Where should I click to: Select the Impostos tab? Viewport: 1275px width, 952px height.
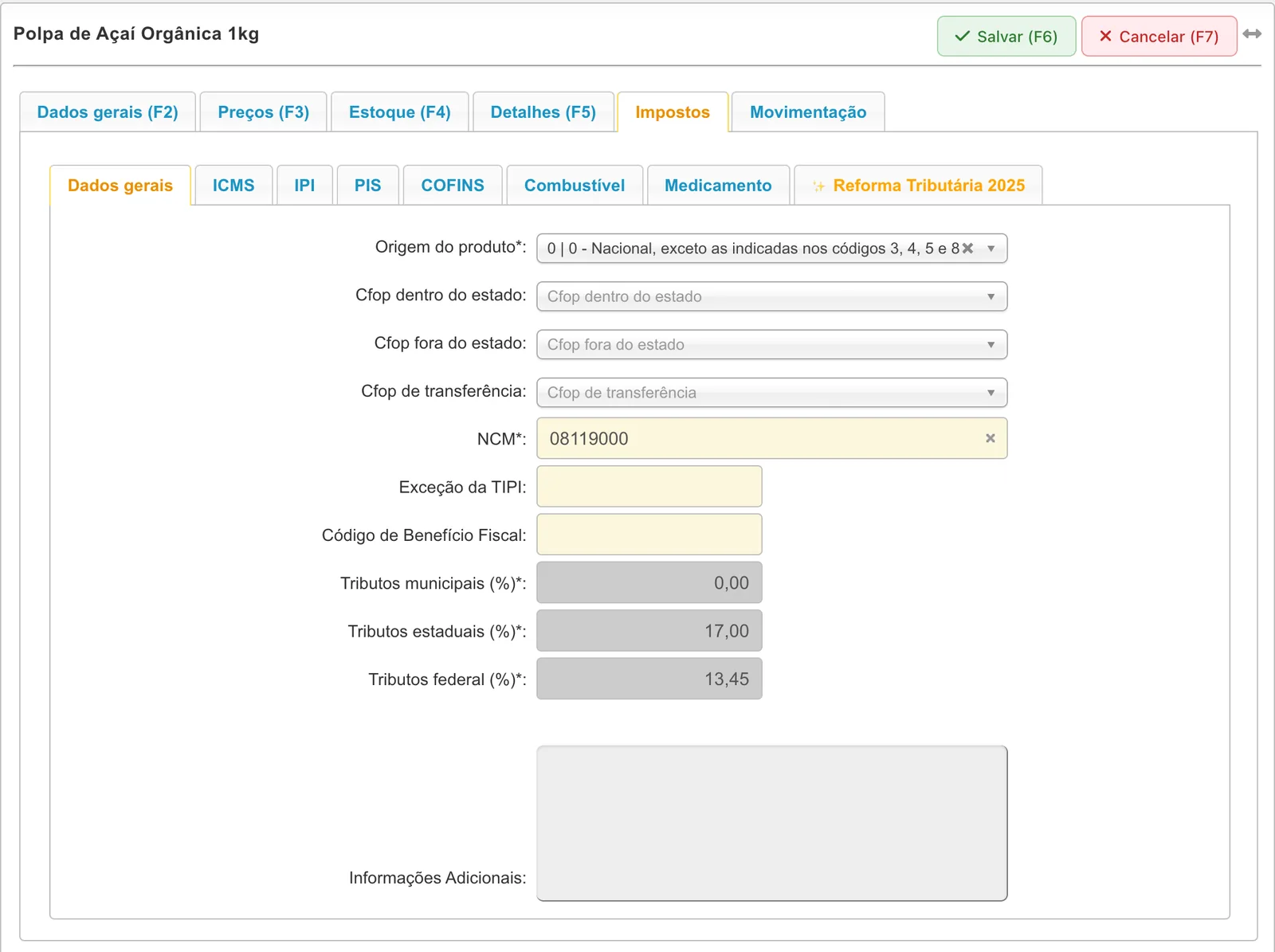673,112
